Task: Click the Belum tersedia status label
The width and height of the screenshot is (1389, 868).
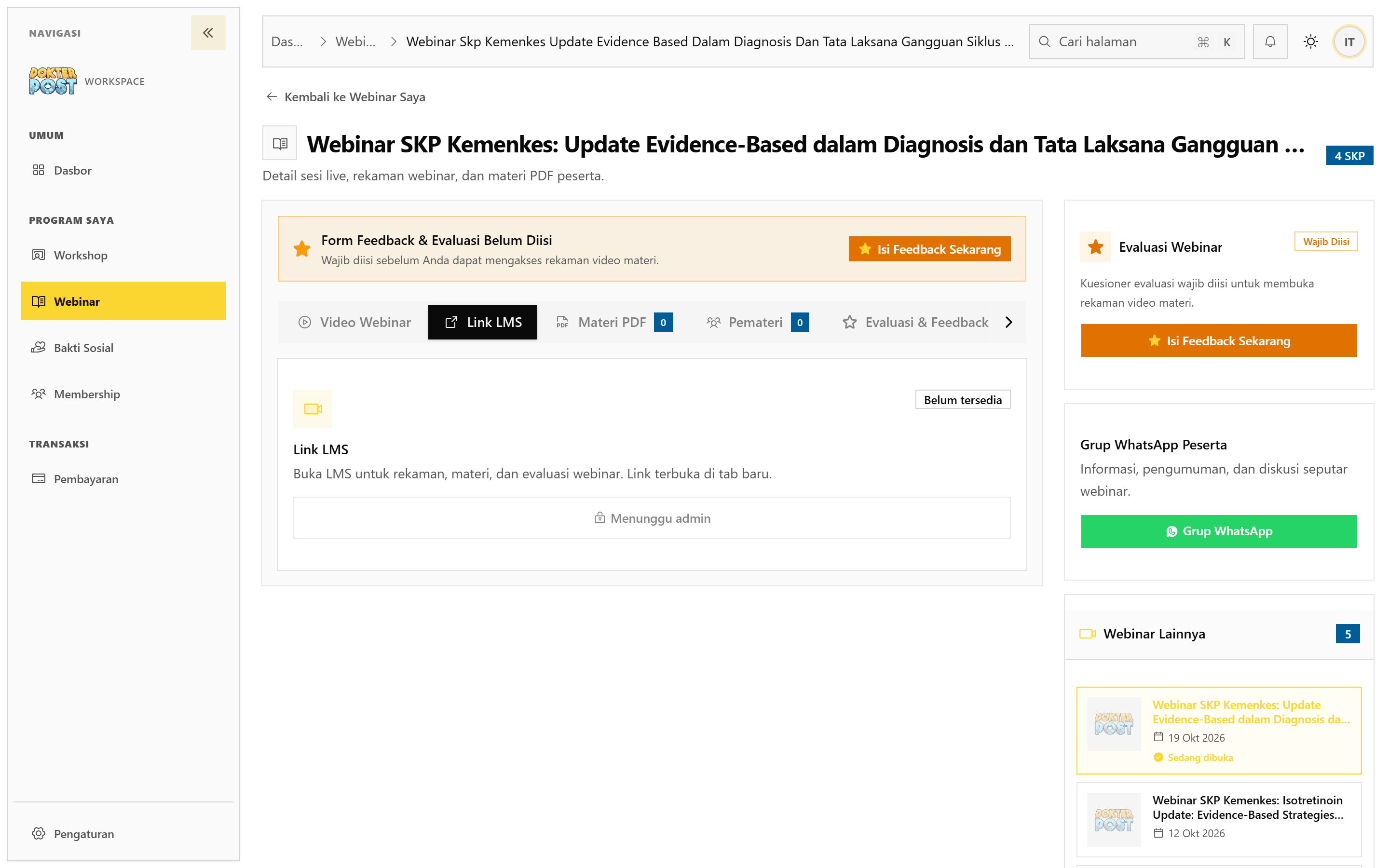Action: coord(963,400)
